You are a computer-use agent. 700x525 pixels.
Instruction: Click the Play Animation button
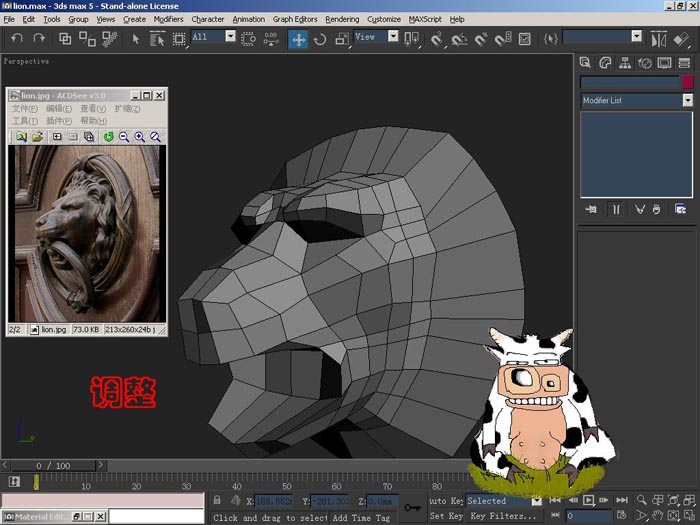tap(588, 500)
